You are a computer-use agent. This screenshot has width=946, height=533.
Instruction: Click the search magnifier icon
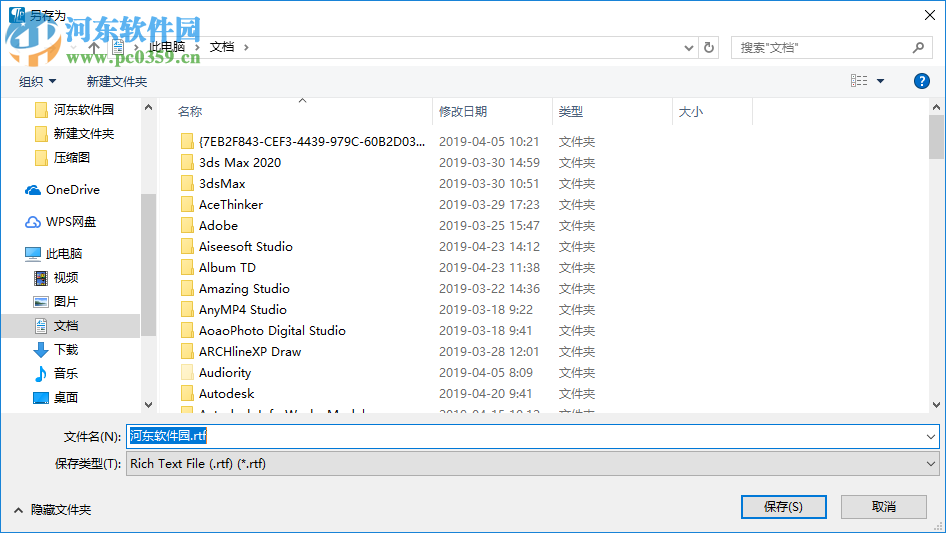click(918, 47)
